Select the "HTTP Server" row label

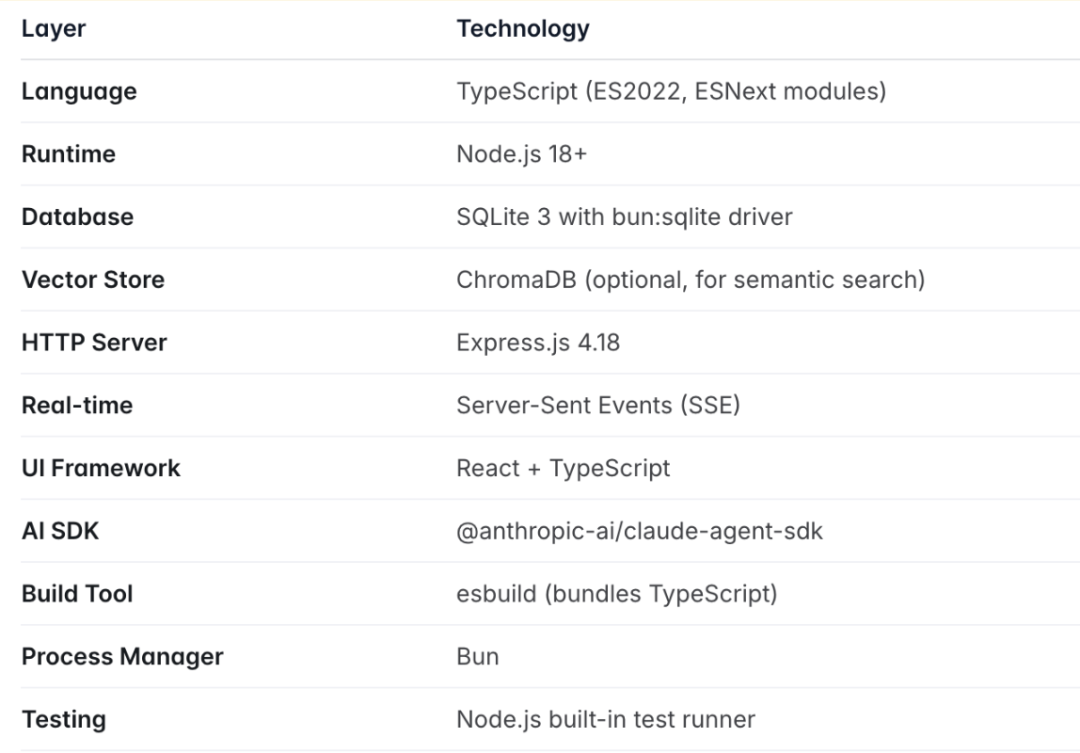94,343
